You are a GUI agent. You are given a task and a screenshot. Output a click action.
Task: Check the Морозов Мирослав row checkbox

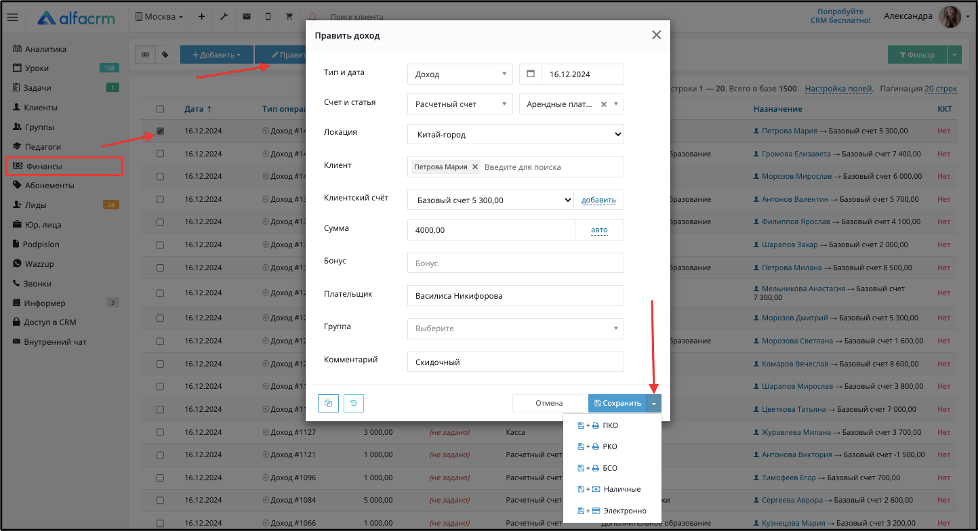[160, 177]
